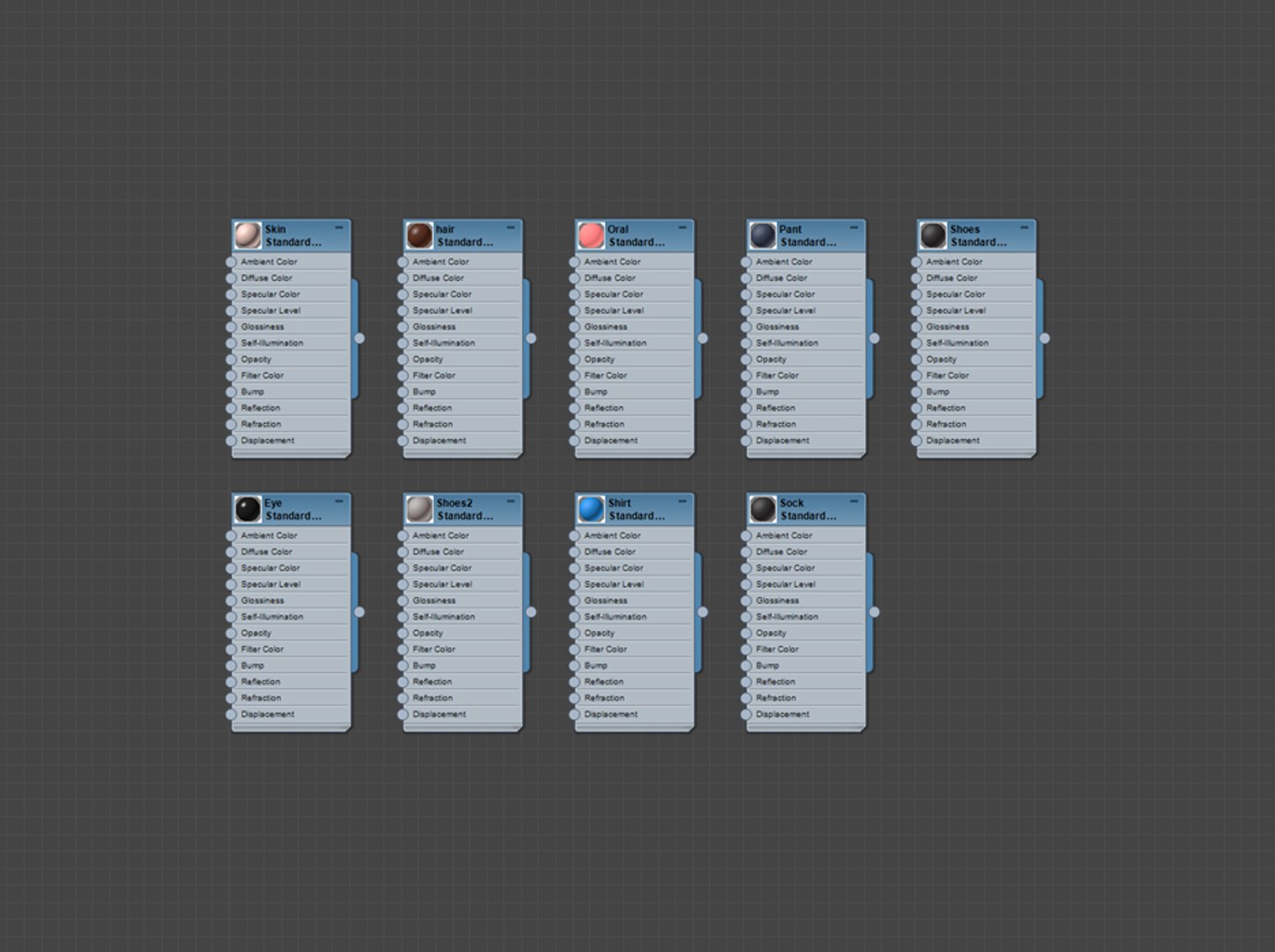Click the Shoes2 material preview sphere

point(420,509)
